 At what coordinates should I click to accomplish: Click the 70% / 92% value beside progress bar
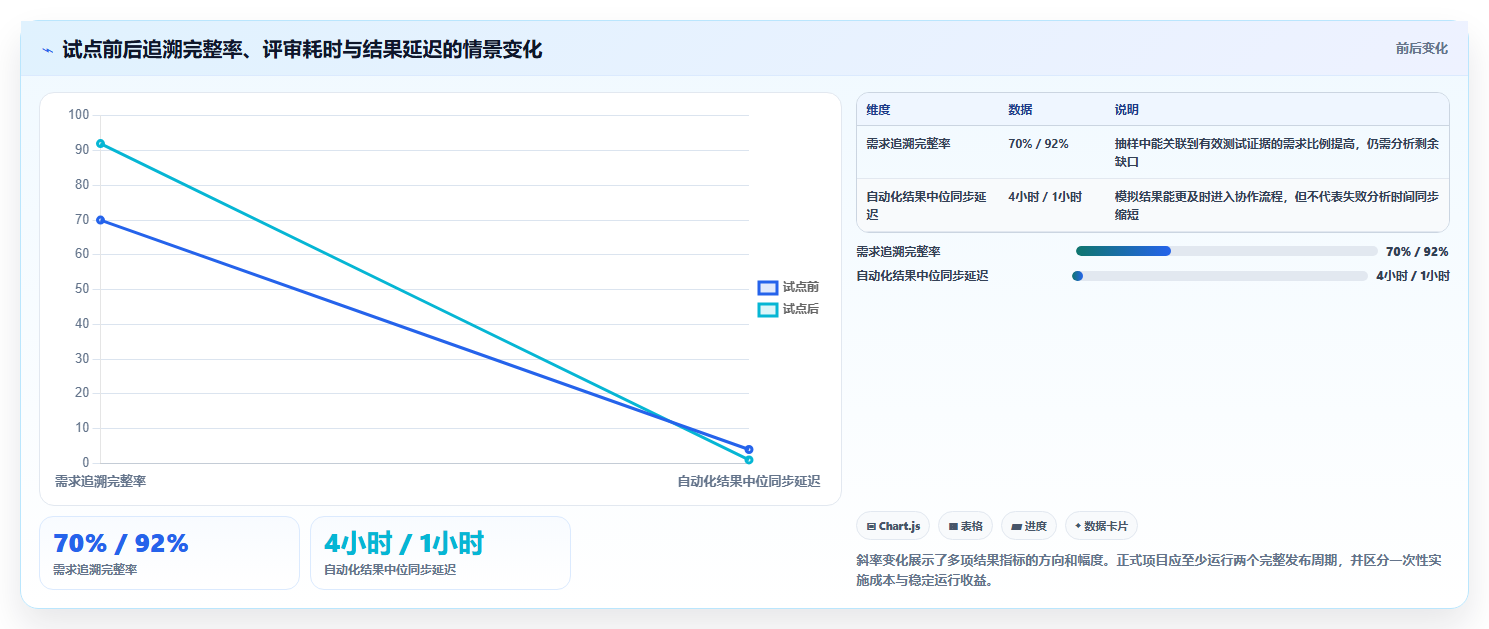tap(1417, 252)
